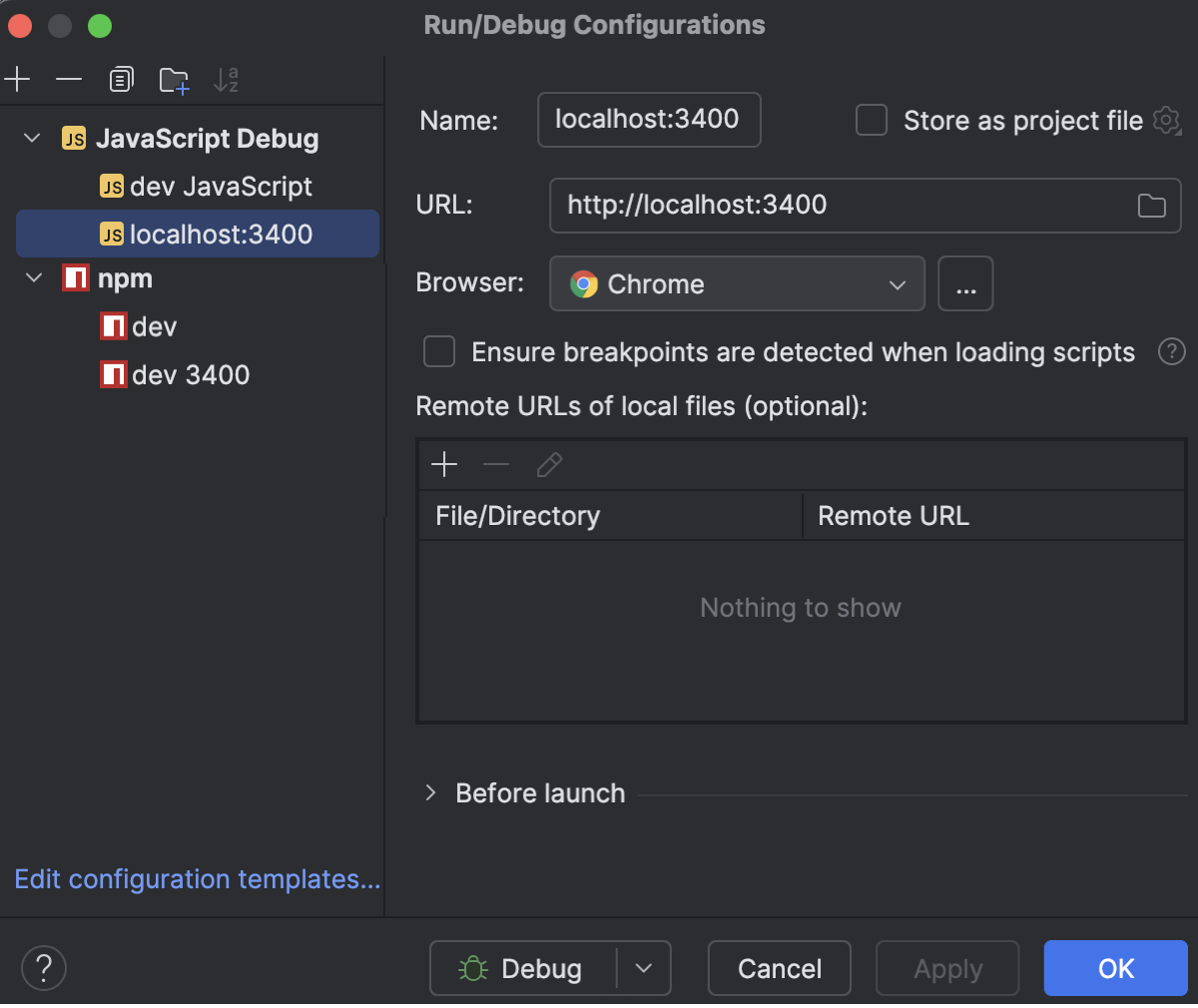Collapse the JavaScript Debug group
Viewport: 1198px width, 1008px height.
[x=31, y=139]
